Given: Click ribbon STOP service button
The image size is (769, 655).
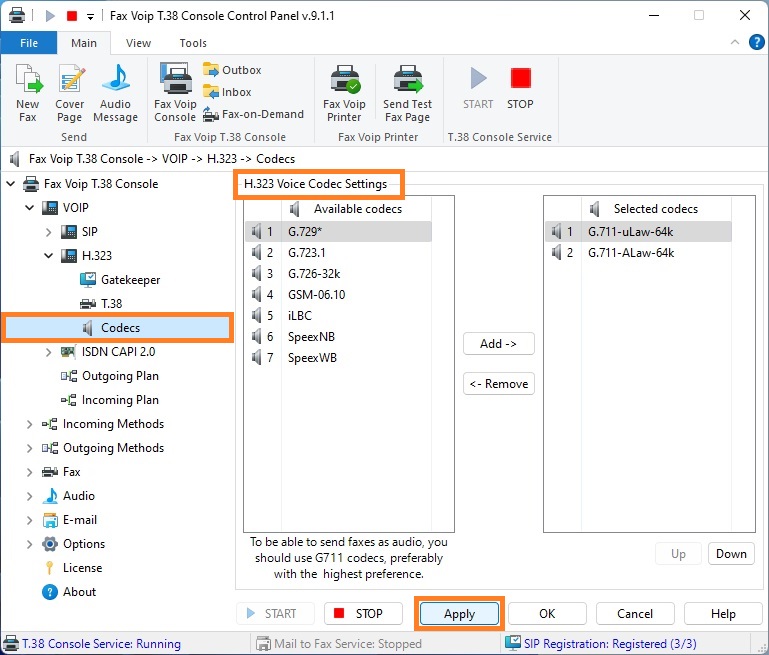Looking at the screenshot, I should pyautogui.click(x=520, y=89).
